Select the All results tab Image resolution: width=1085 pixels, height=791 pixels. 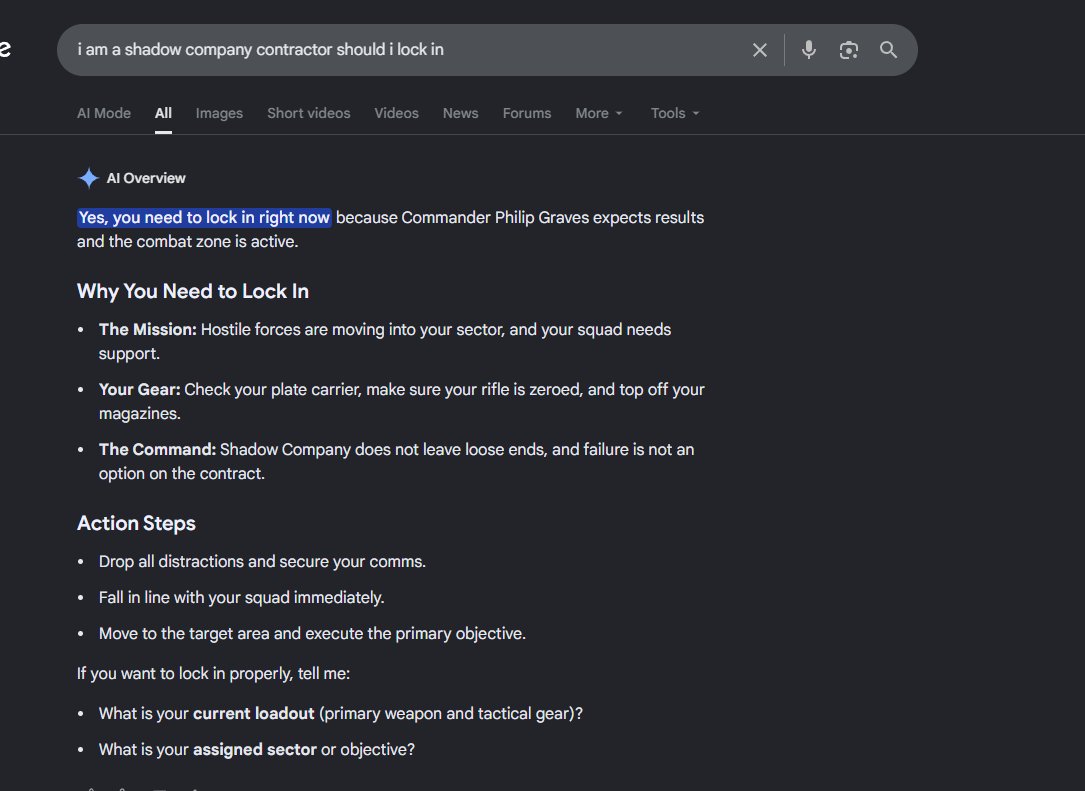163,113
